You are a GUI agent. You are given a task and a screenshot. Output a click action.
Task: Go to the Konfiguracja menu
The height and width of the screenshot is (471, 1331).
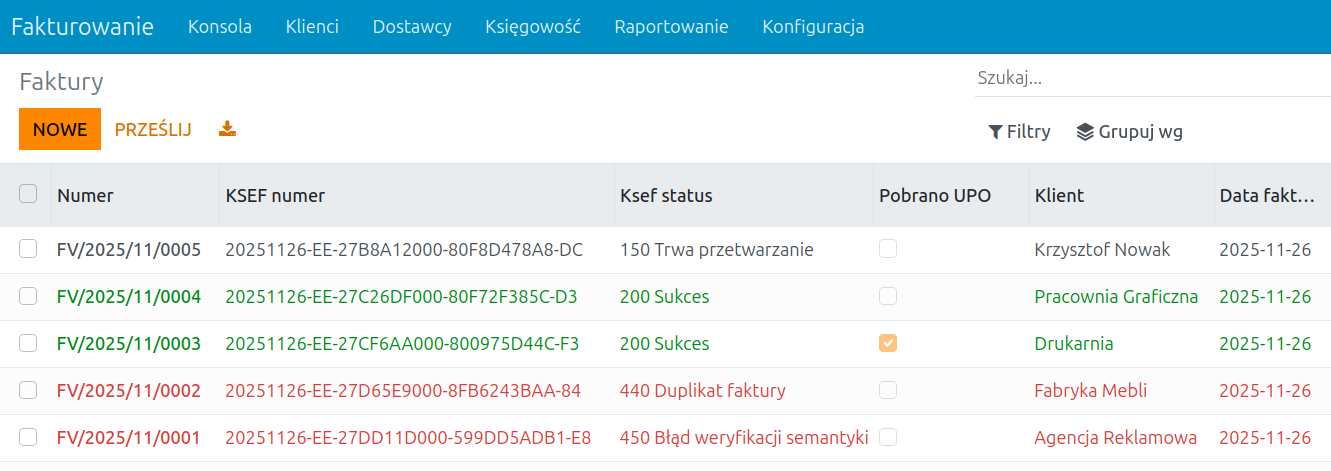[x=813, y=27]
